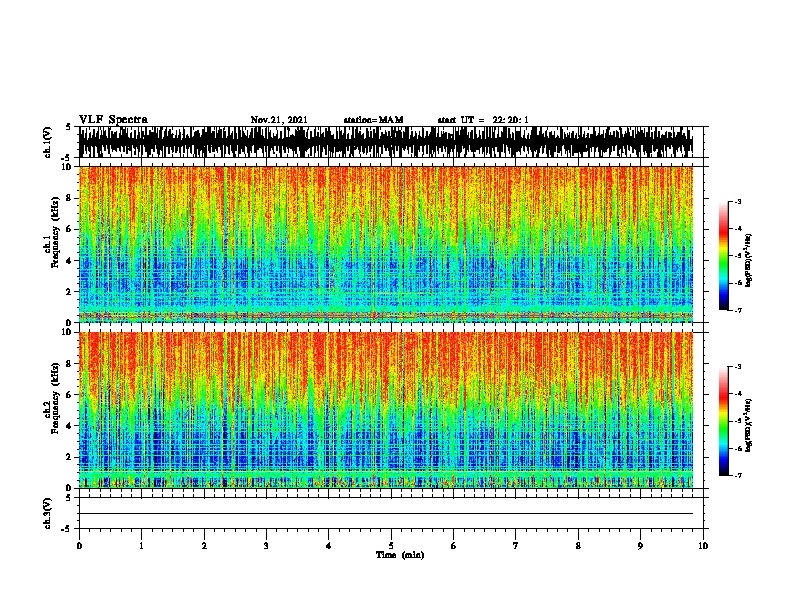
Task: Select the date label "Nov.21, 2021"
Action: [279, 120]
